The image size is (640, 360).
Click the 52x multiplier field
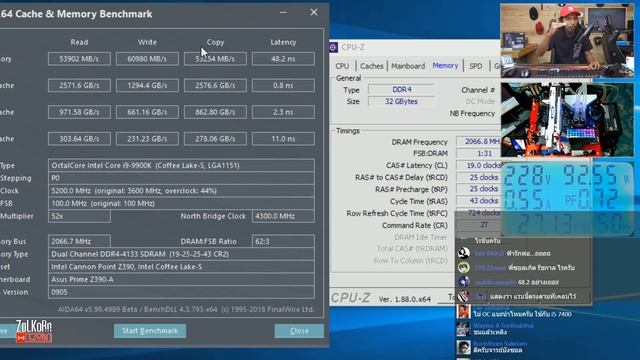(79, 216)
